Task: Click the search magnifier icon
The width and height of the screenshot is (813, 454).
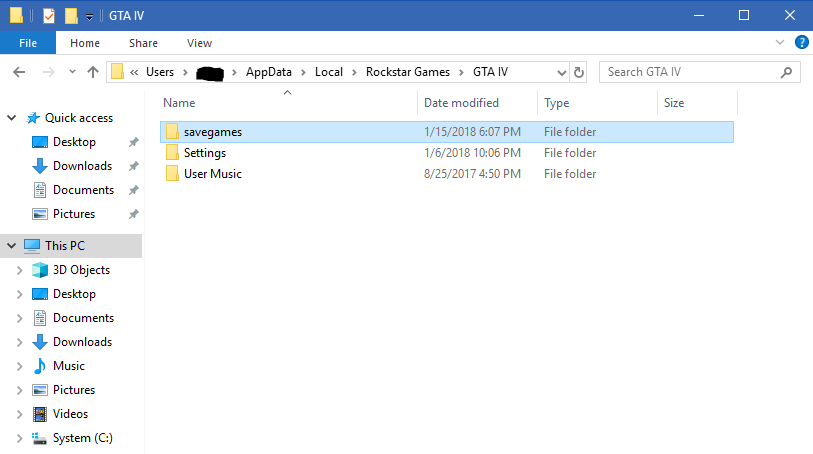Action: (786, 73)
